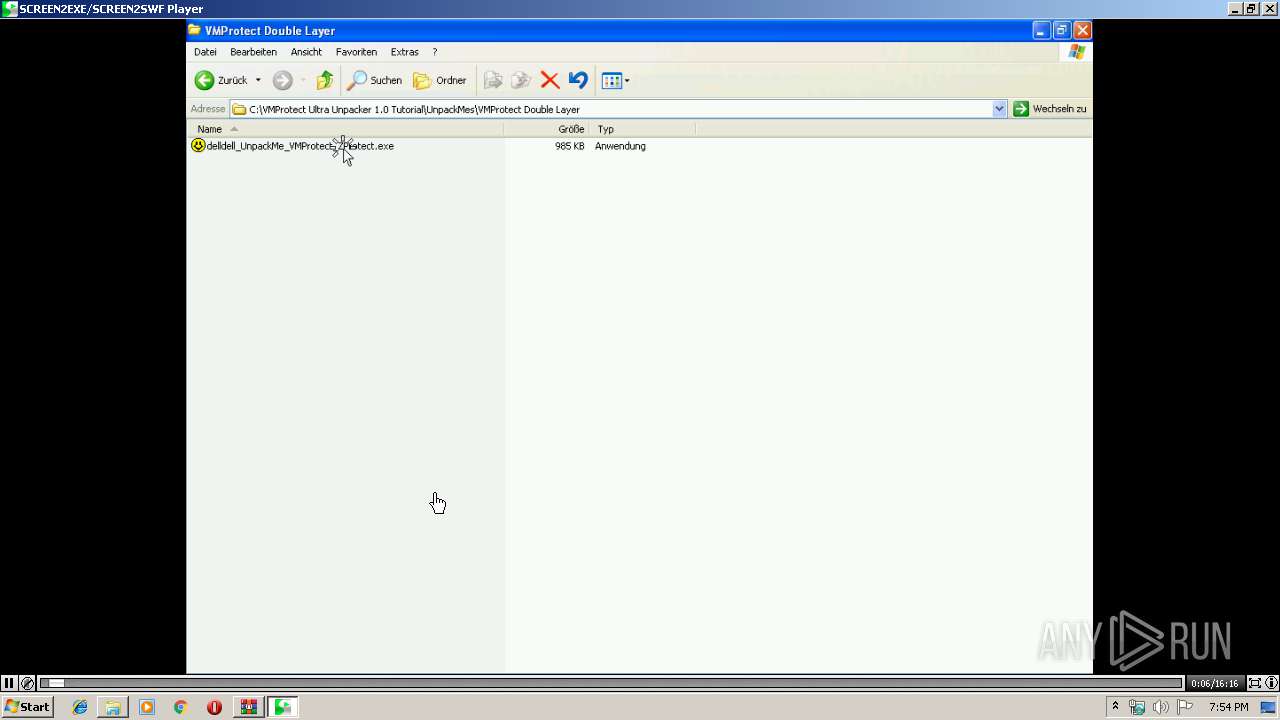1280x720 pixels.
Task: Switch to the Screen2SWF taskbar button
Action: 283,707
